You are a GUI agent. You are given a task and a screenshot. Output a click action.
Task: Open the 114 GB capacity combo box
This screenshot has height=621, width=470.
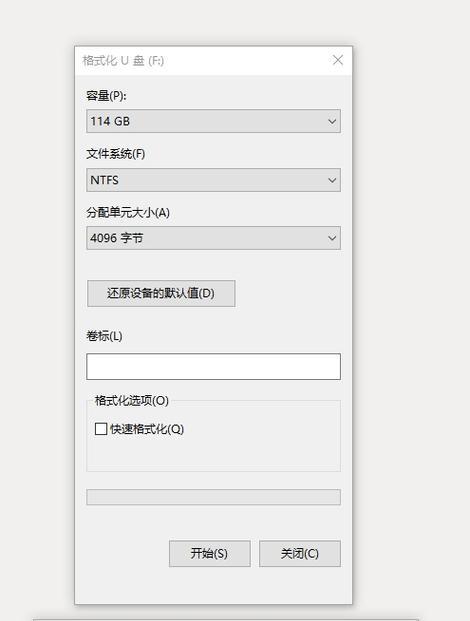213,121
